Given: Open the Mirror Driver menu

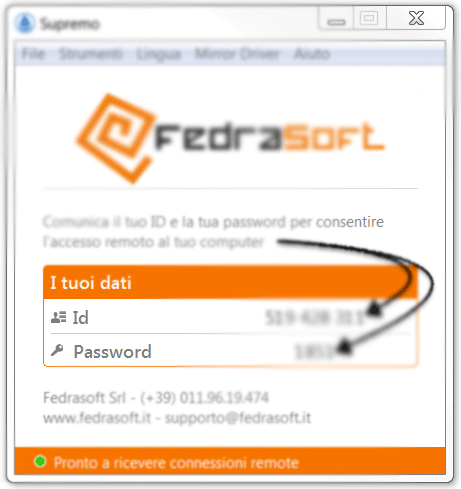Looking at the screenshot, I should coord(237,53).
